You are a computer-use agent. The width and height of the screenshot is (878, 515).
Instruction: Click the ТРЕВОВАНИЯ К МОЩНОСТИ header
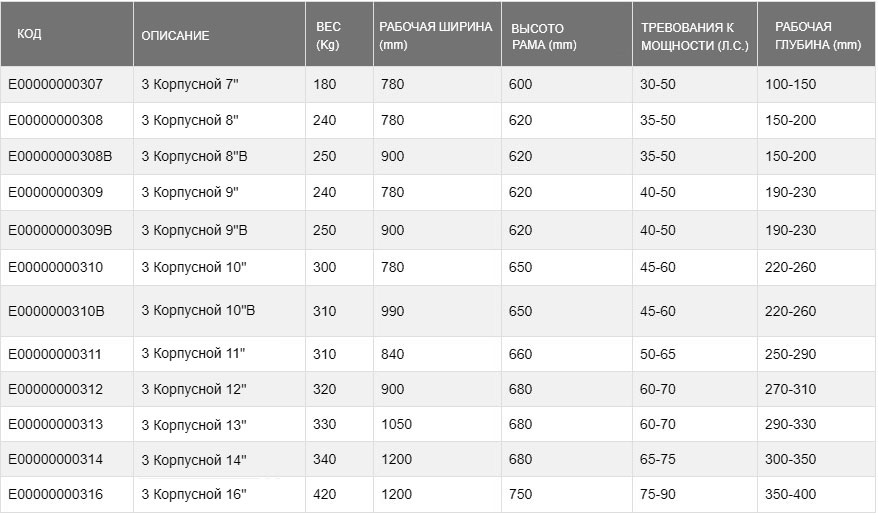tap(690, 36)
